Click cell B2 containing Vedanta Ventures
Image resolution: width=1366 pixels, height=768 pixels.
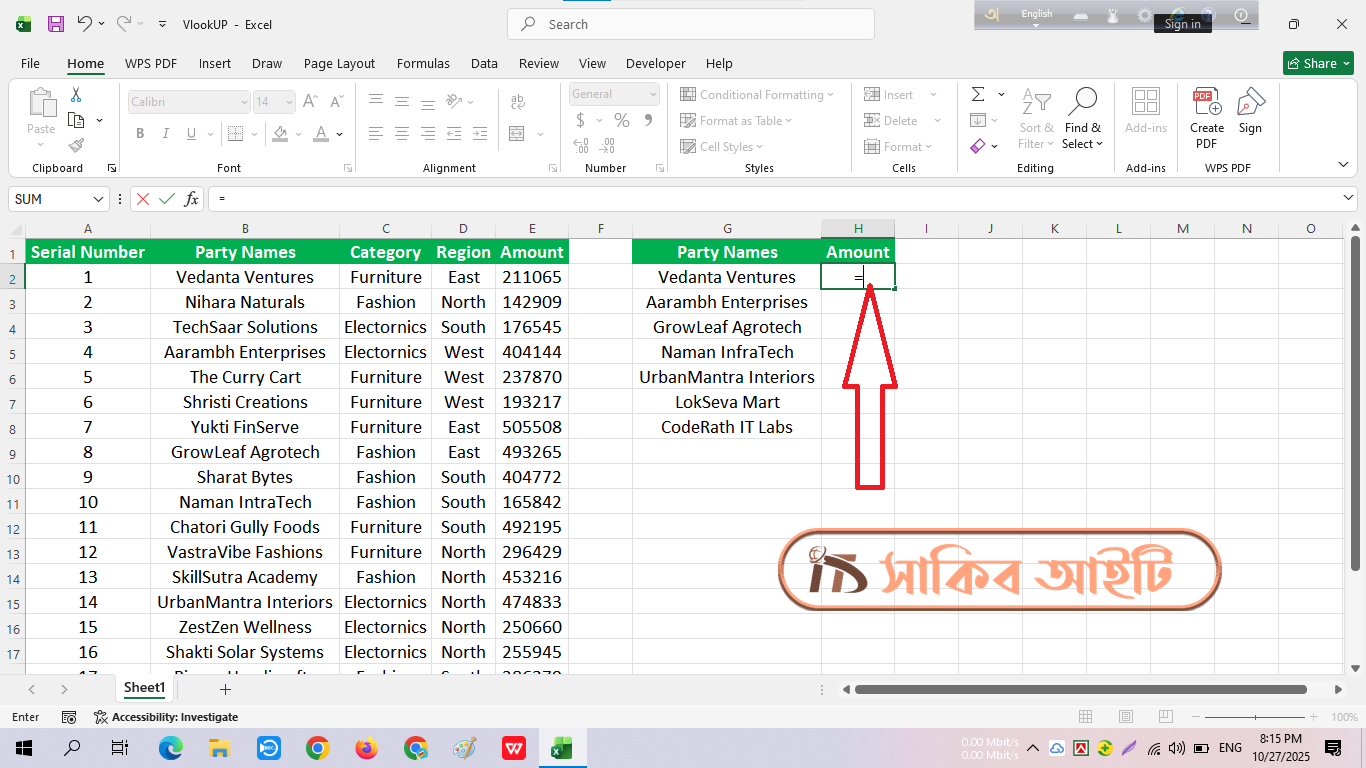pos(244,277)
